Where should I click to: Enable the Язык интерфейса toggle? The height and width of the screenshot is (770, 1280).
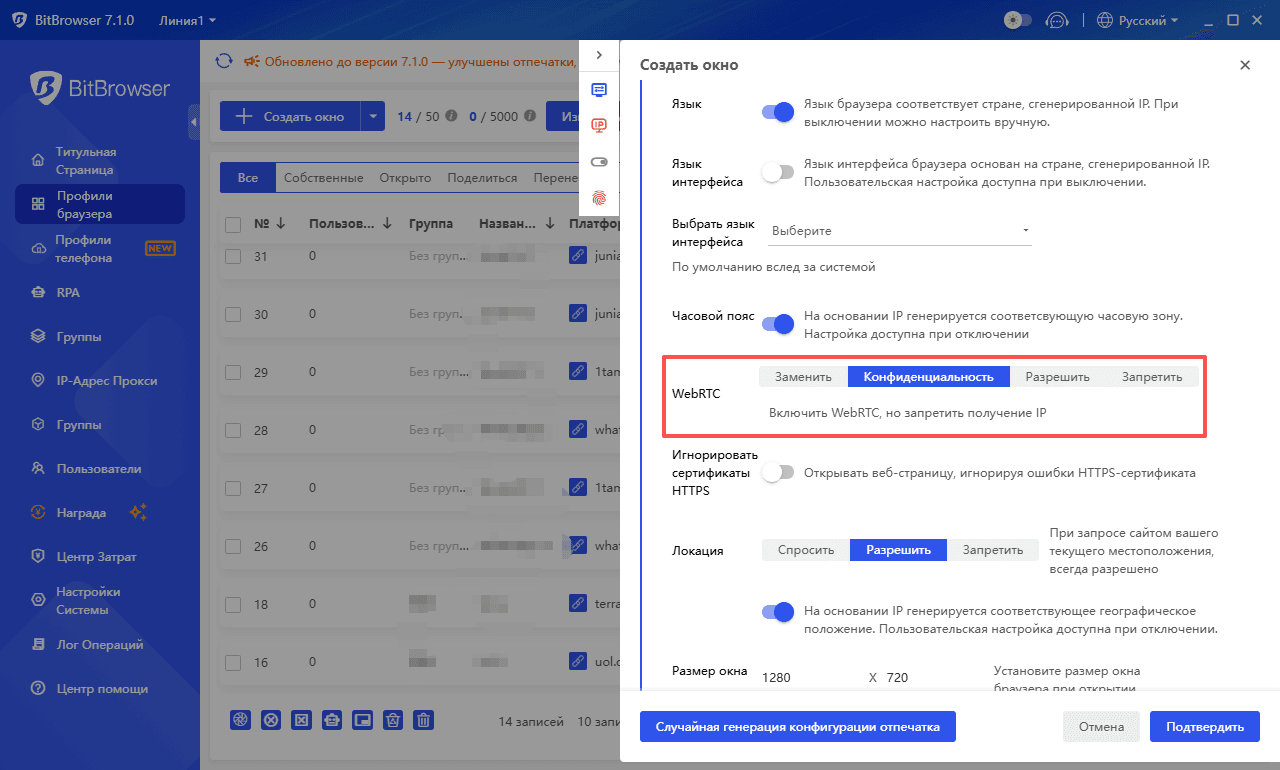(x=777, y=172)
